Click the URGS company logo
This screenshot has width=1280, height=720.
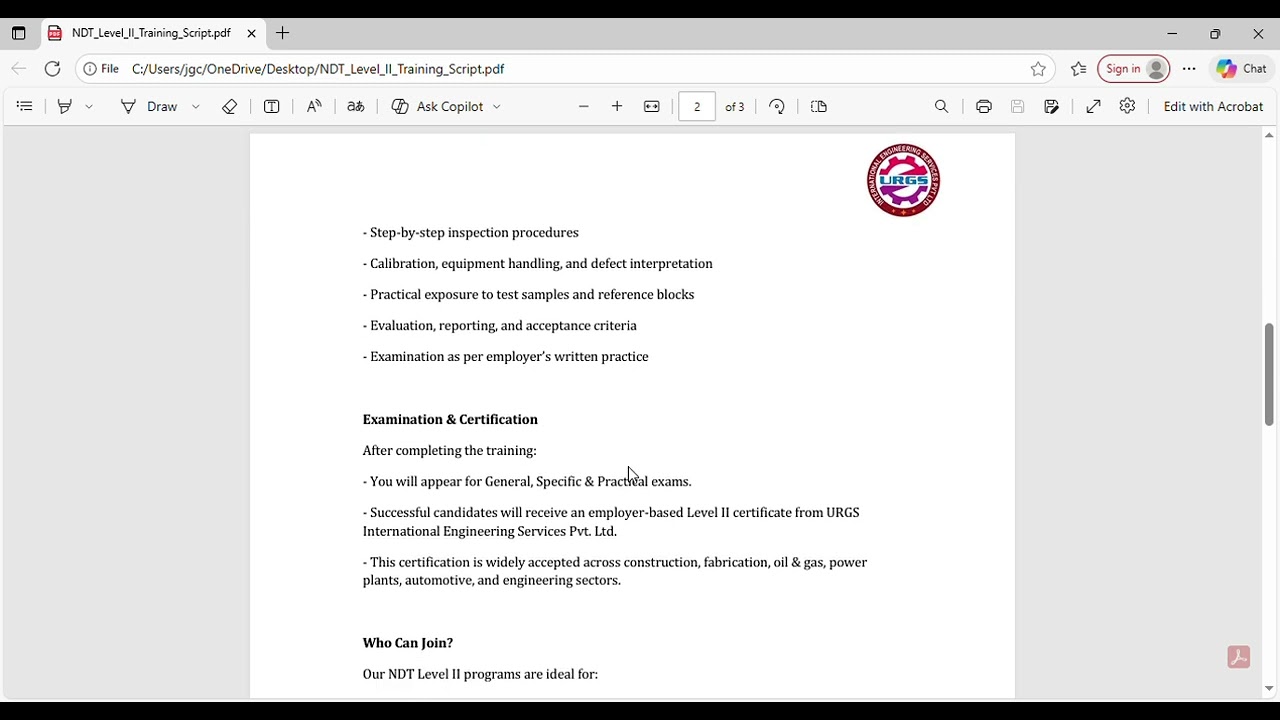pyautogui.click(x=904, y=180)
